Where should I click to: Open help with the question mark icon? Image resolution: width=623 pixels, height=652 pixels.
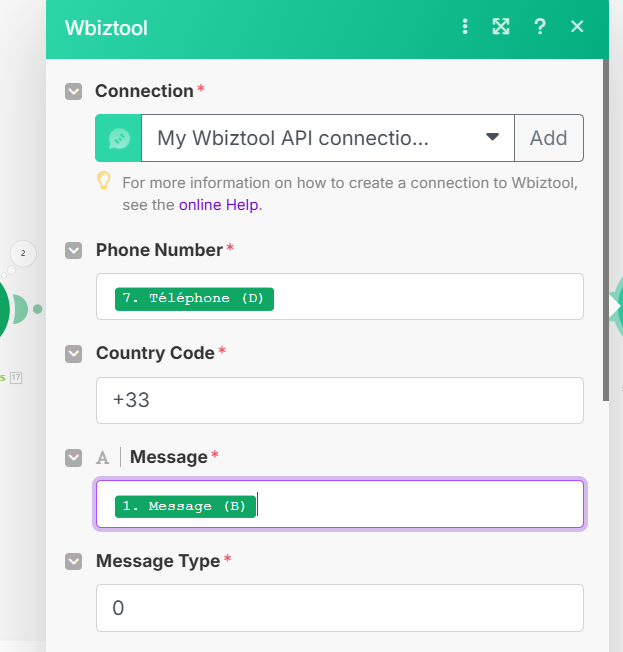pos(540,27)
